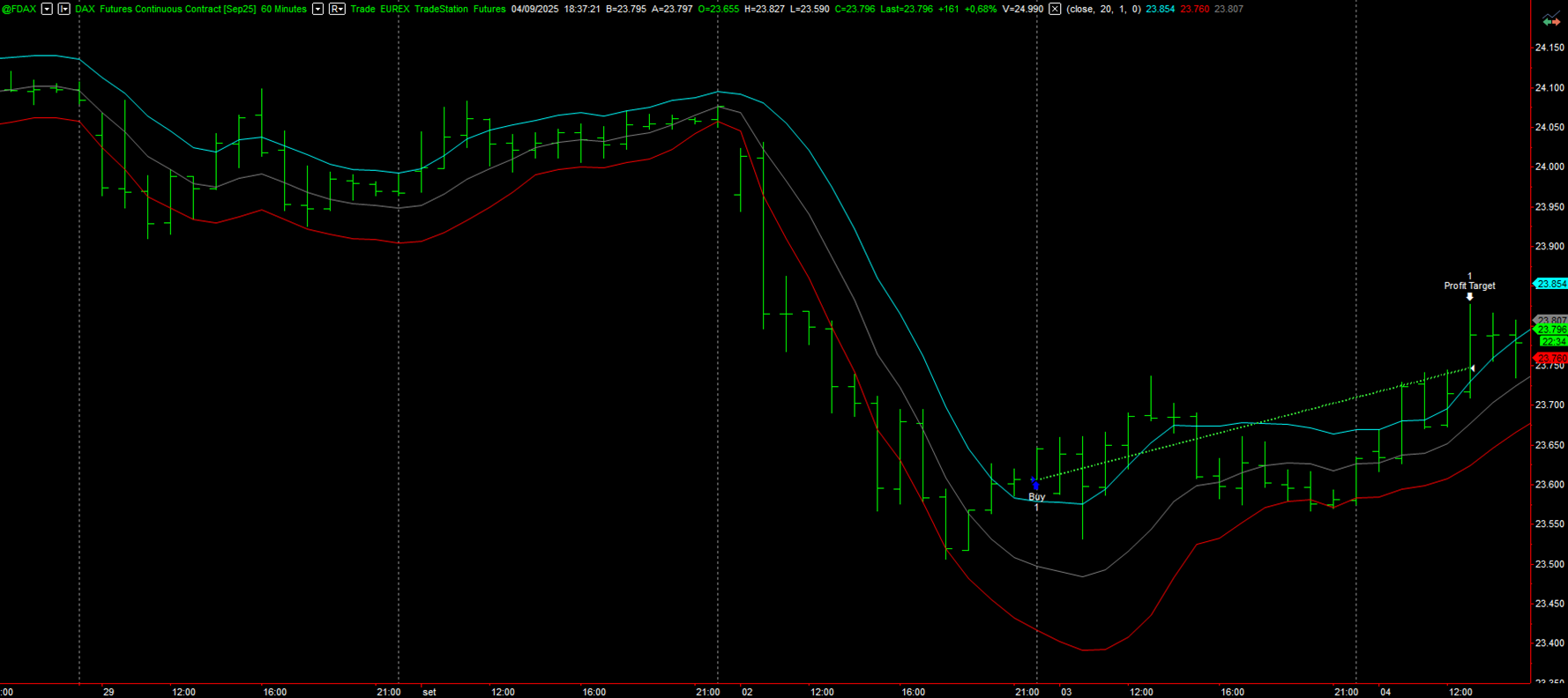The height and width of the screenshot is (698, 1568).
Task: Click the cyan 23.854 value in the status line
Action: point(1160,9)
